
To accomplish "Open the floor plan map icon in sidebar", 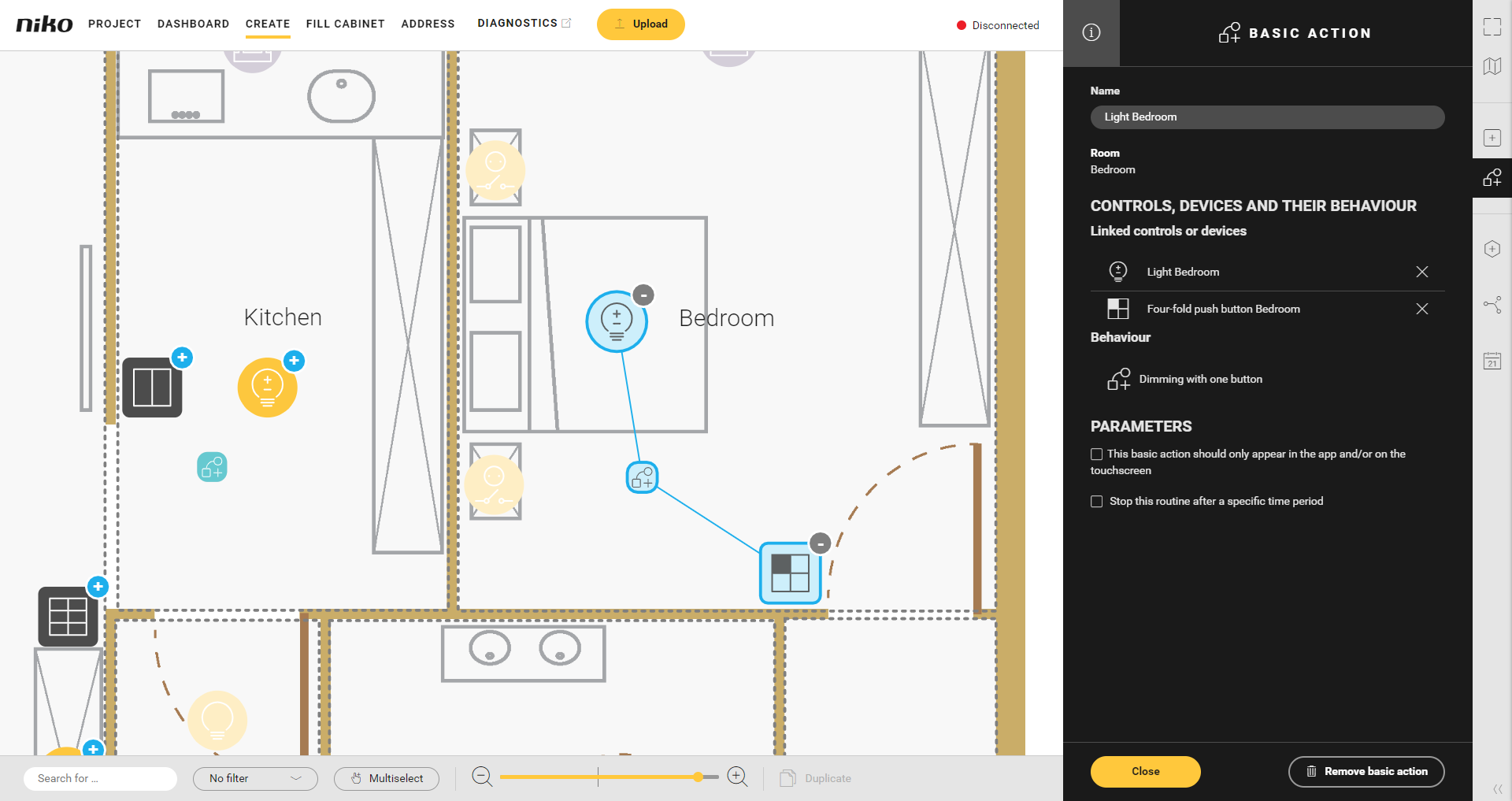I will coord(1492,66).
